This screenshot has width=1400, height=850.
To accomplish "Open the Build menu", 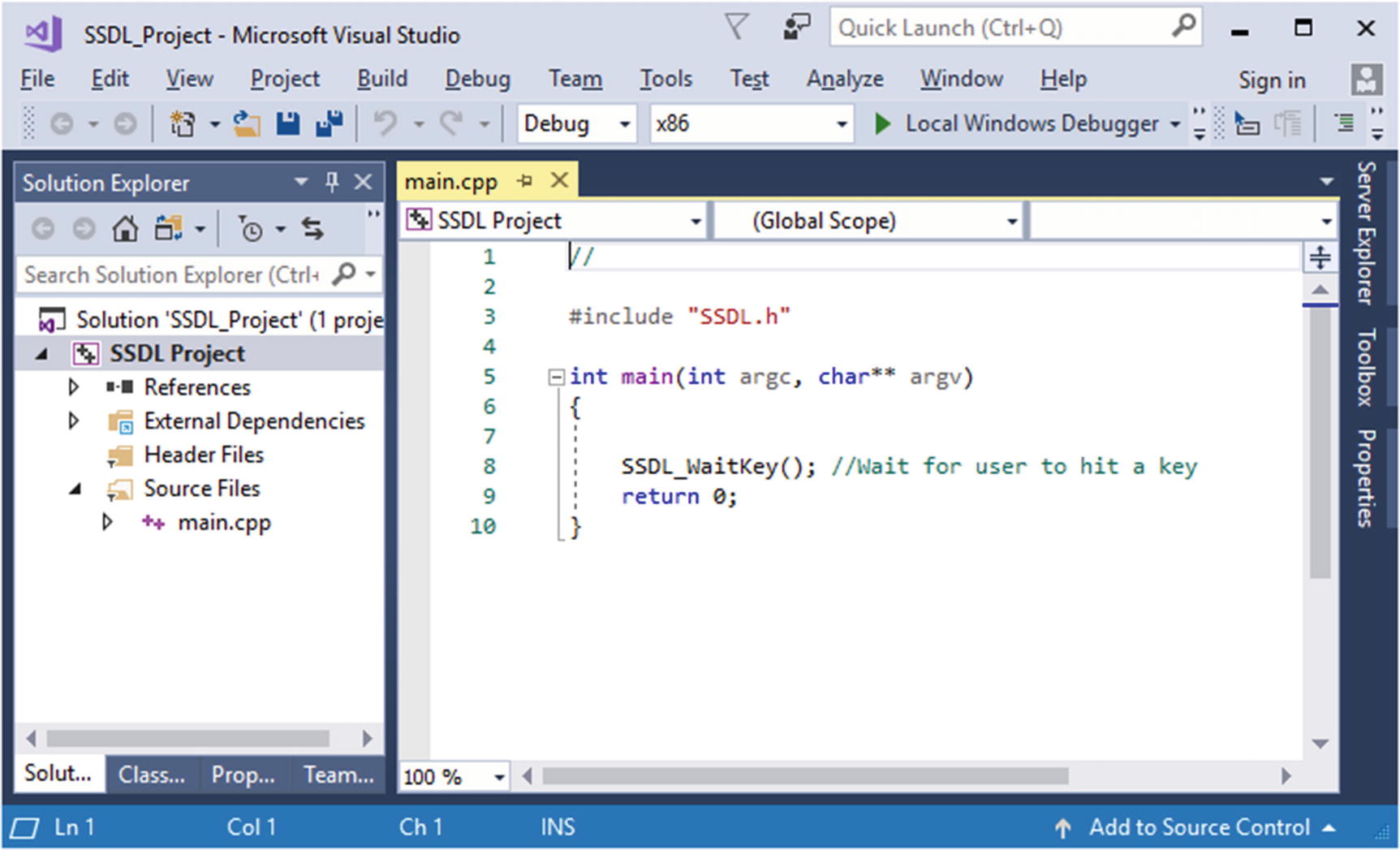I will [x=382, y=79].
